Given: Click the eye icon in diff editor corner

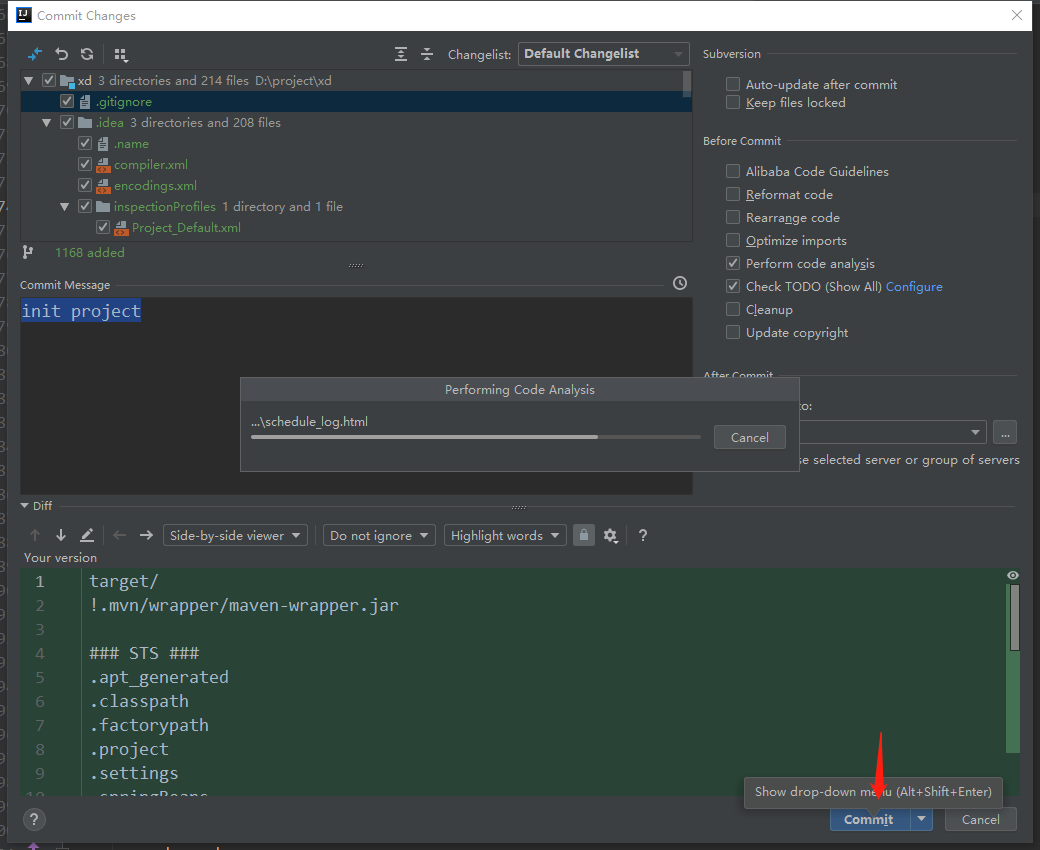Looking at the screenshot, I should coord(1013,575).
